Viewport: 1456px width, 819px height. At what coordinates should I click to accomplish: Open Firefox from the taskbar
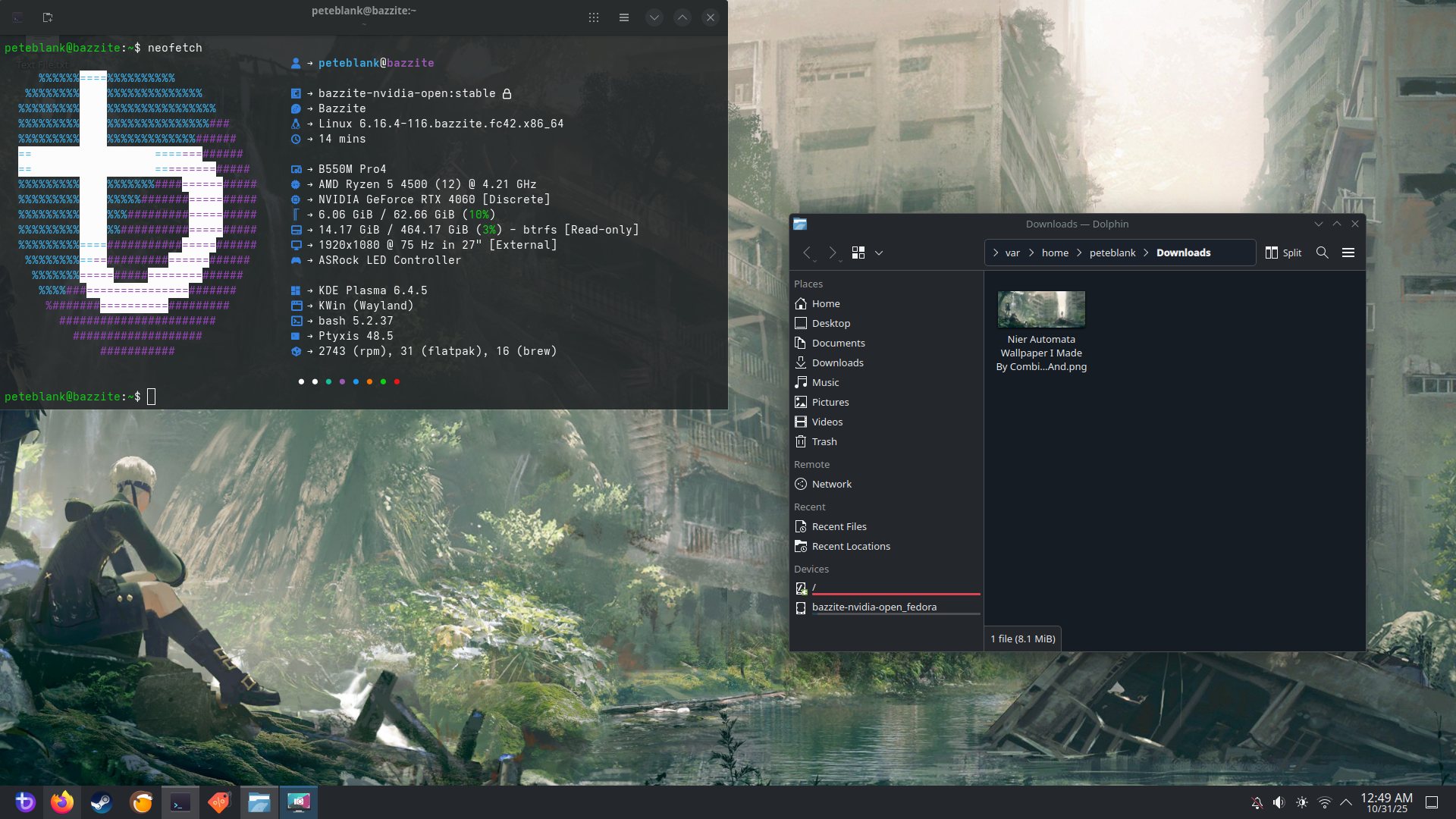click(x=62, y=802)
